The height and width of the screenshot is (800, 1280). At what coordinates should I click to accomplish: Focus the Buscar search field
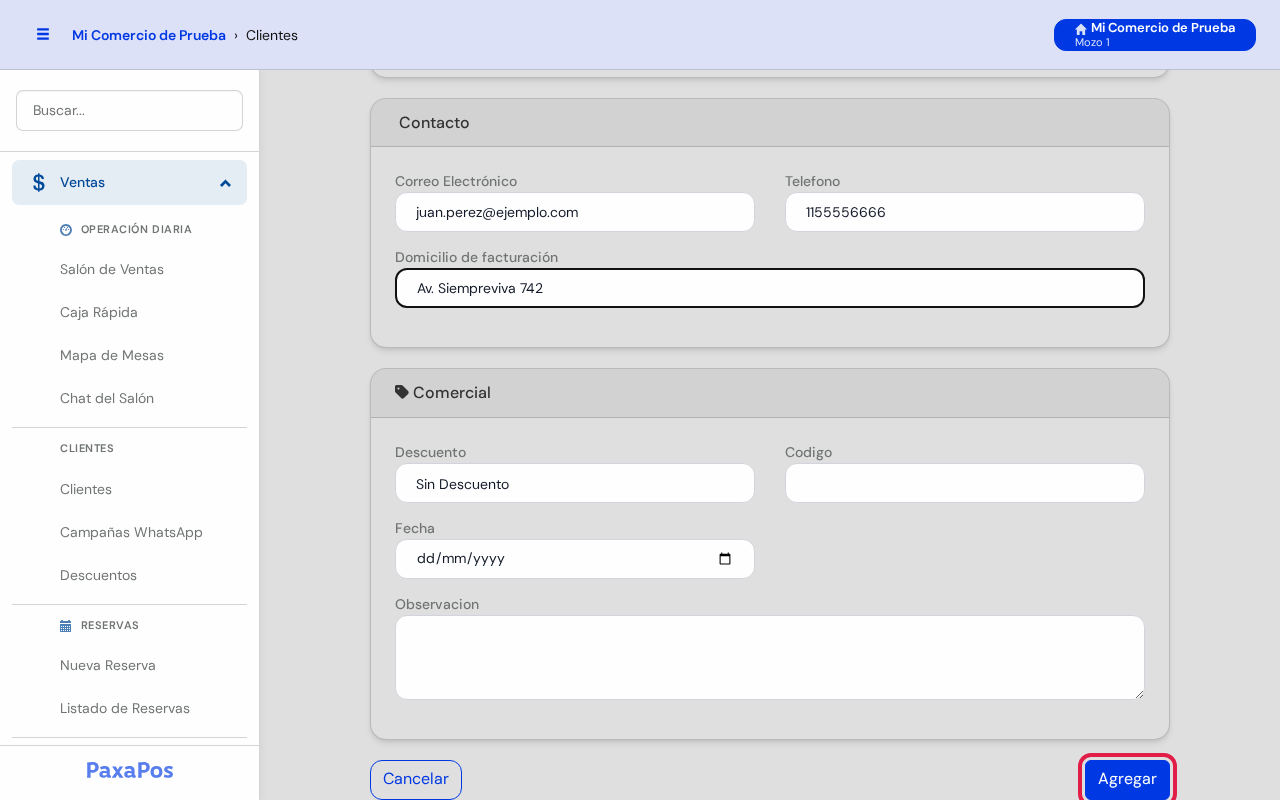(129, 110)
